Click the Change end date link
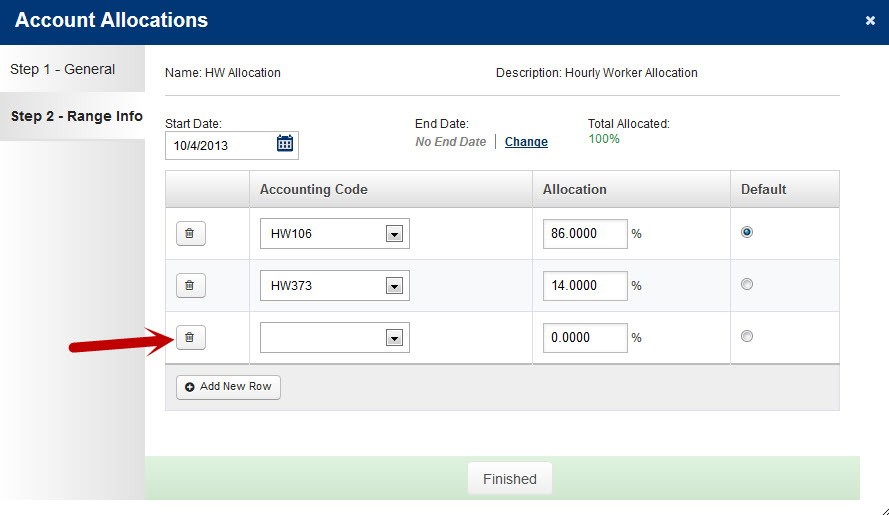Image resolution: width=889 pixels, height=515 pixels. coord(526,142)
